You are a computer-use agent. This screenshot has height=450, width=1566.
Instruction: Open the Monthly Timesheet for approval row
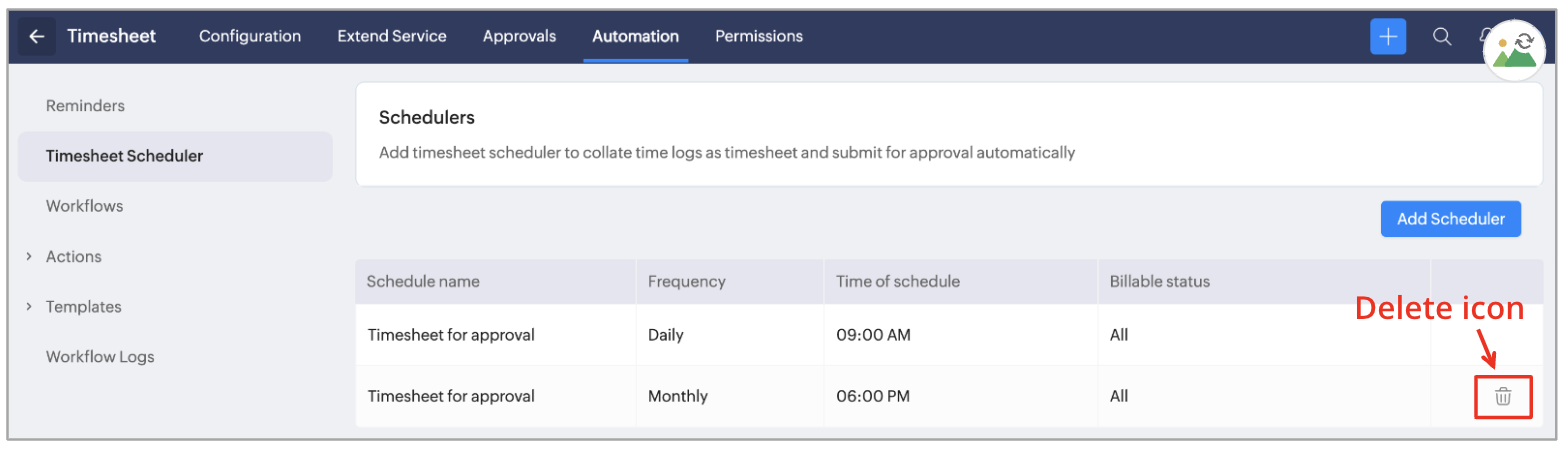(451, 397)
